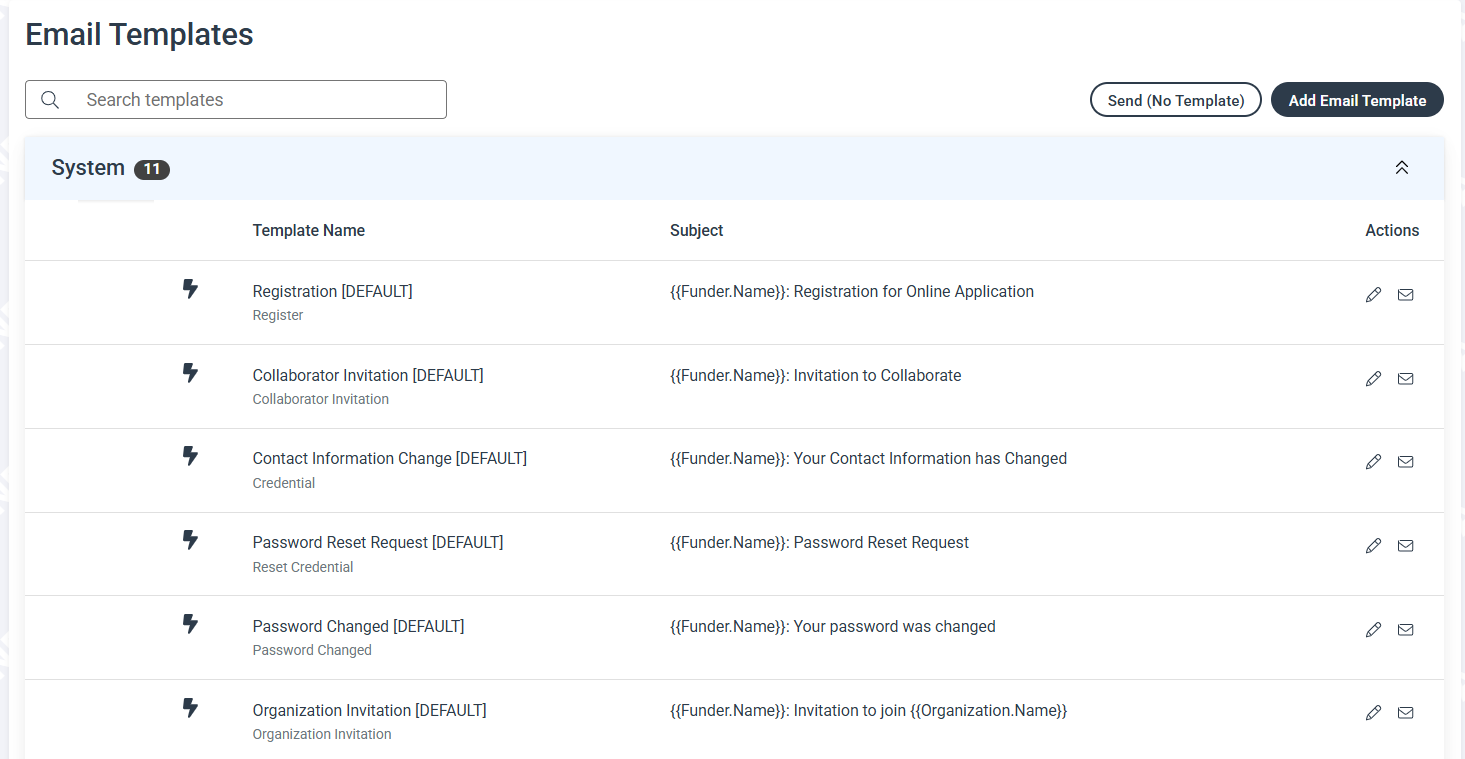Click Send (No Template) button
This screenshot has height=759, width=1465.
tap(1176, 100)
